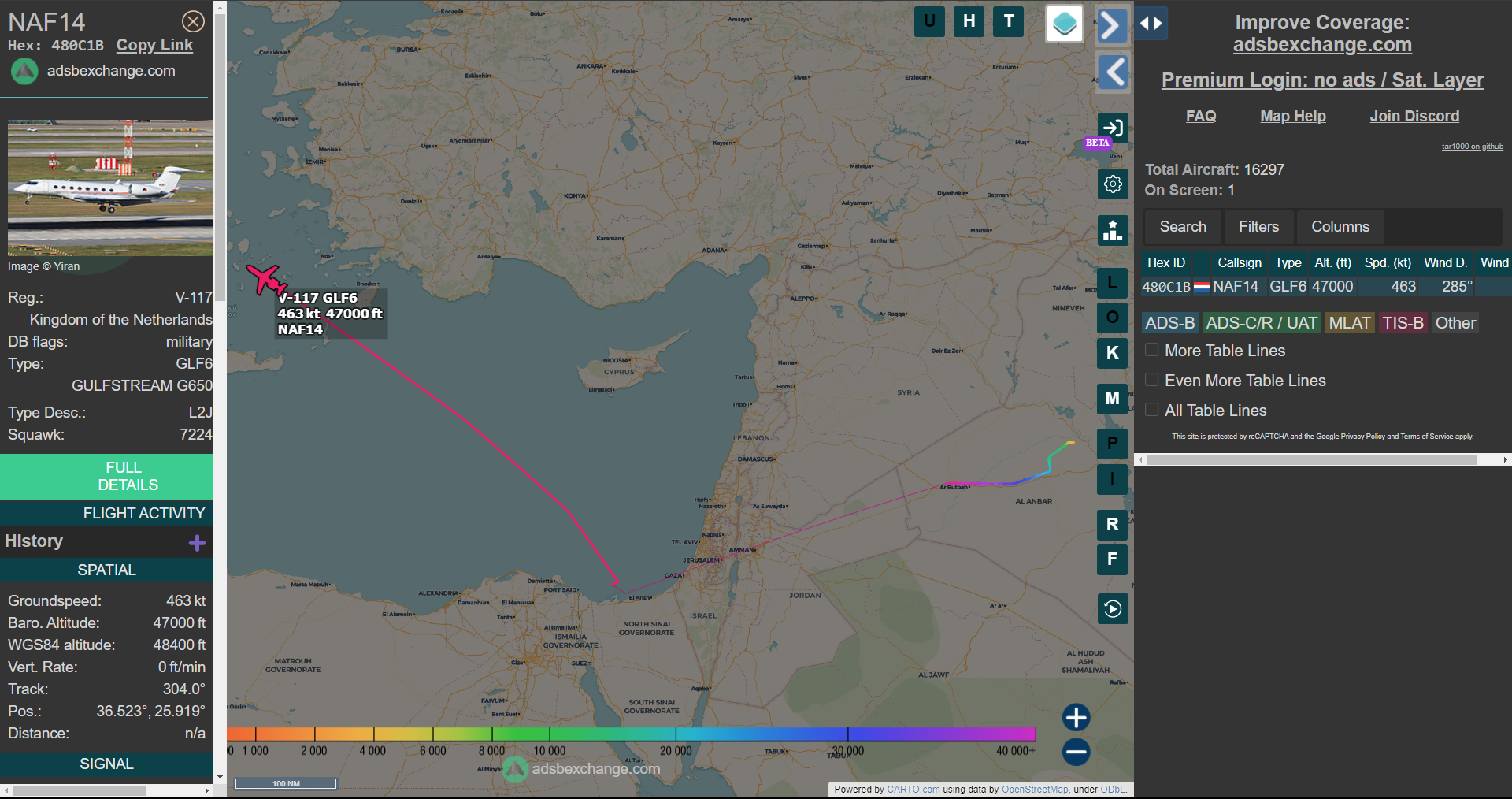Sort table by Callsign column

(x=1239, y=262)
